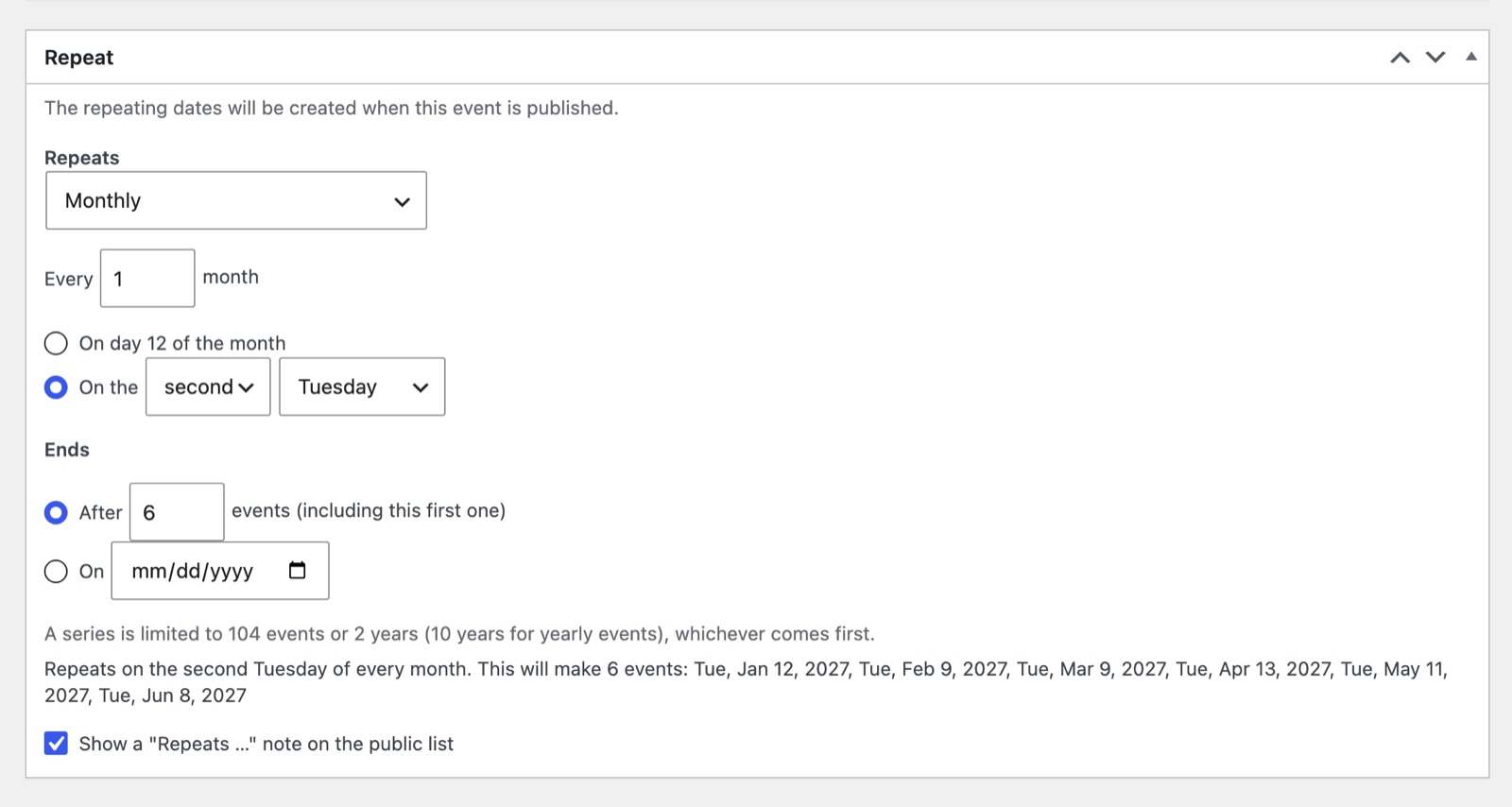Select the 'On the' weekday radio button
The width and height of the screenshot is (1512, 807).
pyautogui.click(x=57, y=387)
